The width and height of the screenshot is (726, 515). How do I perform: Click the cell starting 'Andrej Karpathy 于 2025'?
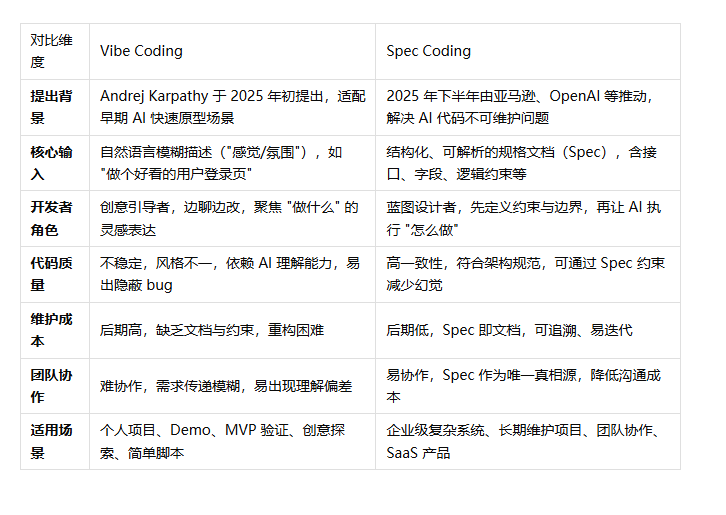232,107
